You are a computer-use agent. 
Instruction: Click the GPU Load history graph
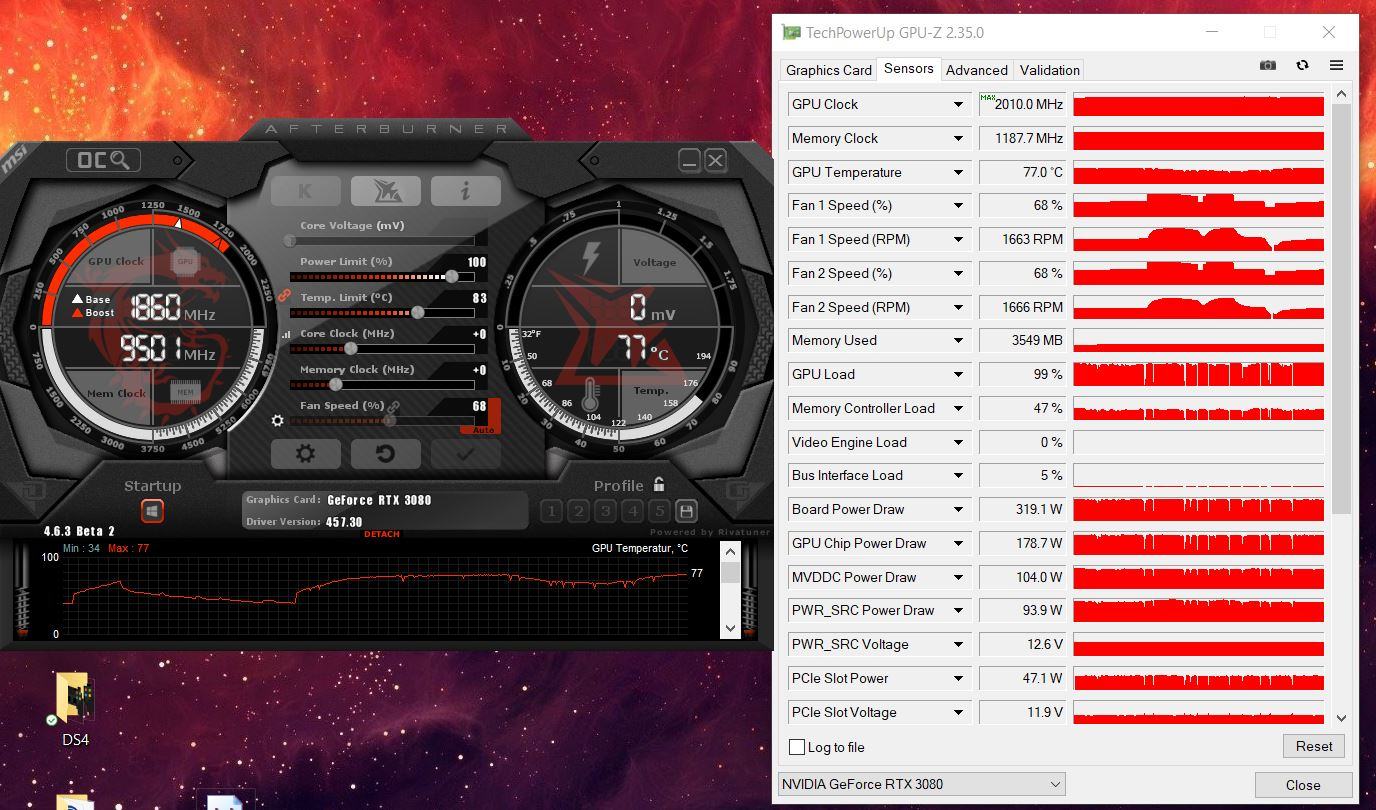[x=1198, y=374]
